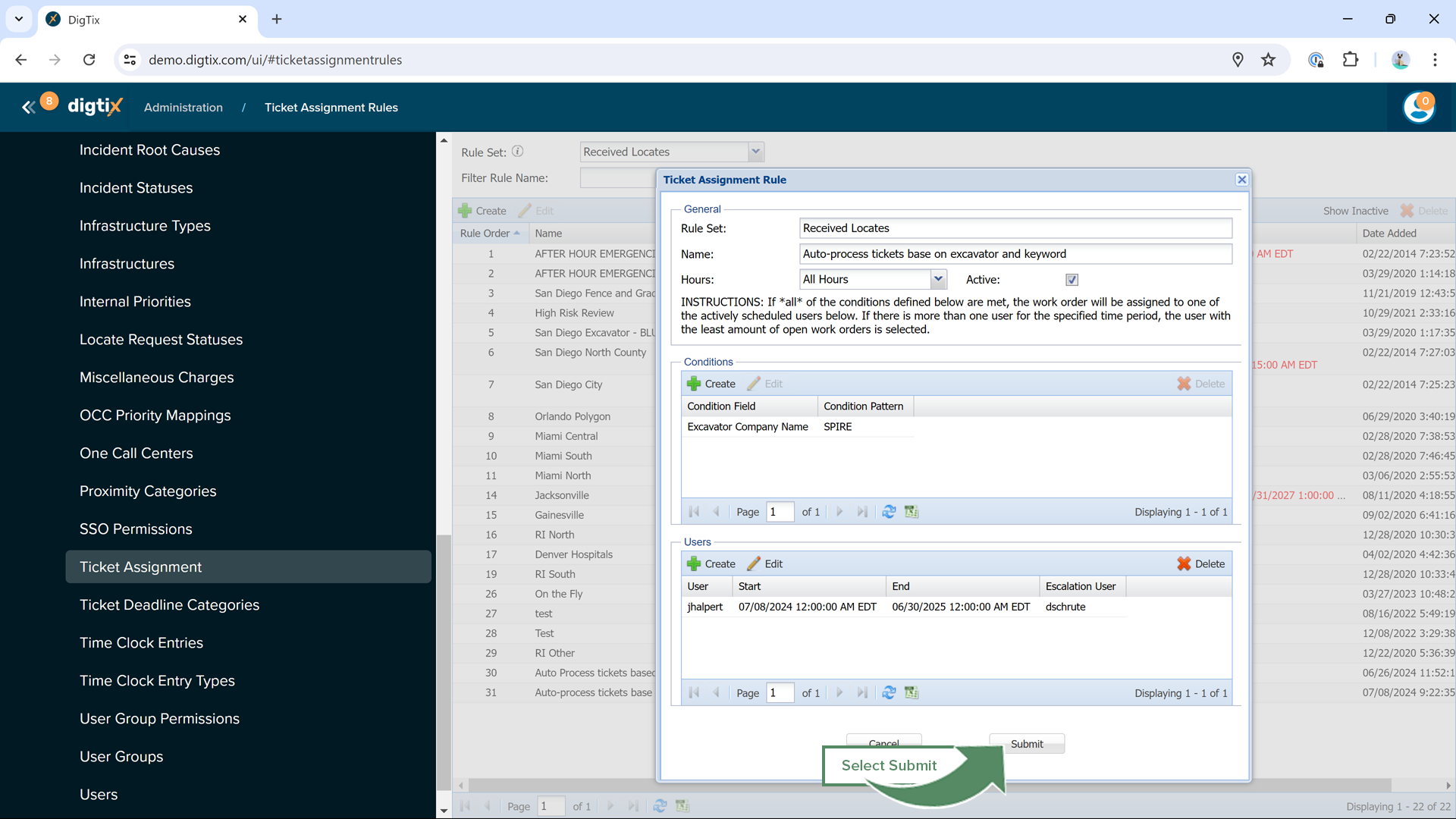
Task: Click the Rule Set info icon
Action: 517,151
